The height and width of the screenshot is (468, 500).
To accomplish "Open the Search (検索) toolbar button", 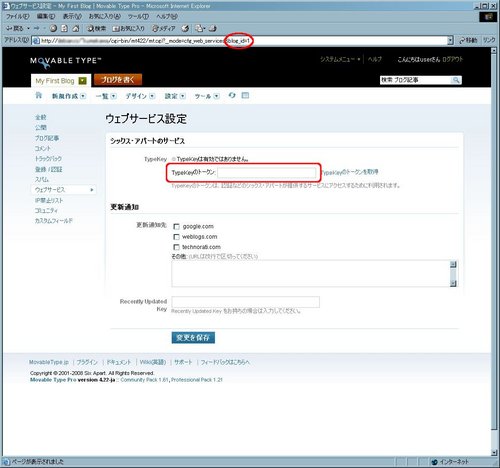I will pyautogui.click(x=96, y=29).
